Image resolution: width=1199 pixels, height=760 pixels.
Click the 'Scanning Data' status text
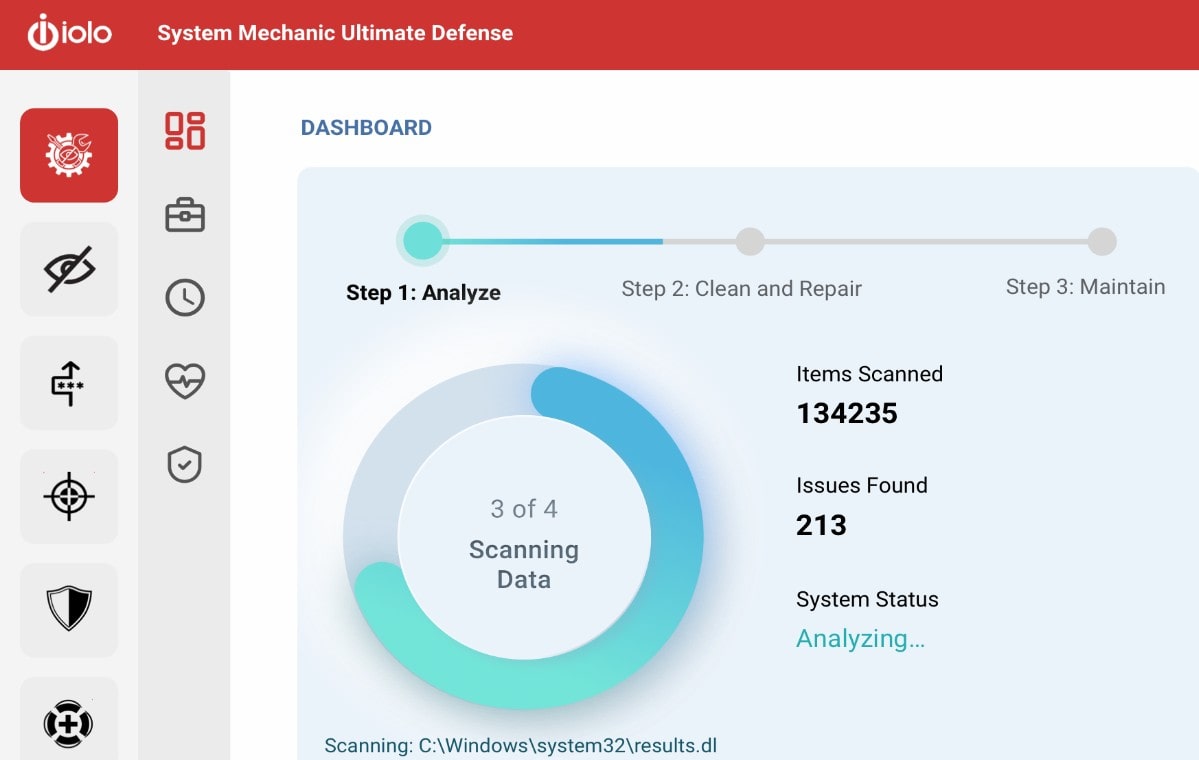[x=524, y=564]
